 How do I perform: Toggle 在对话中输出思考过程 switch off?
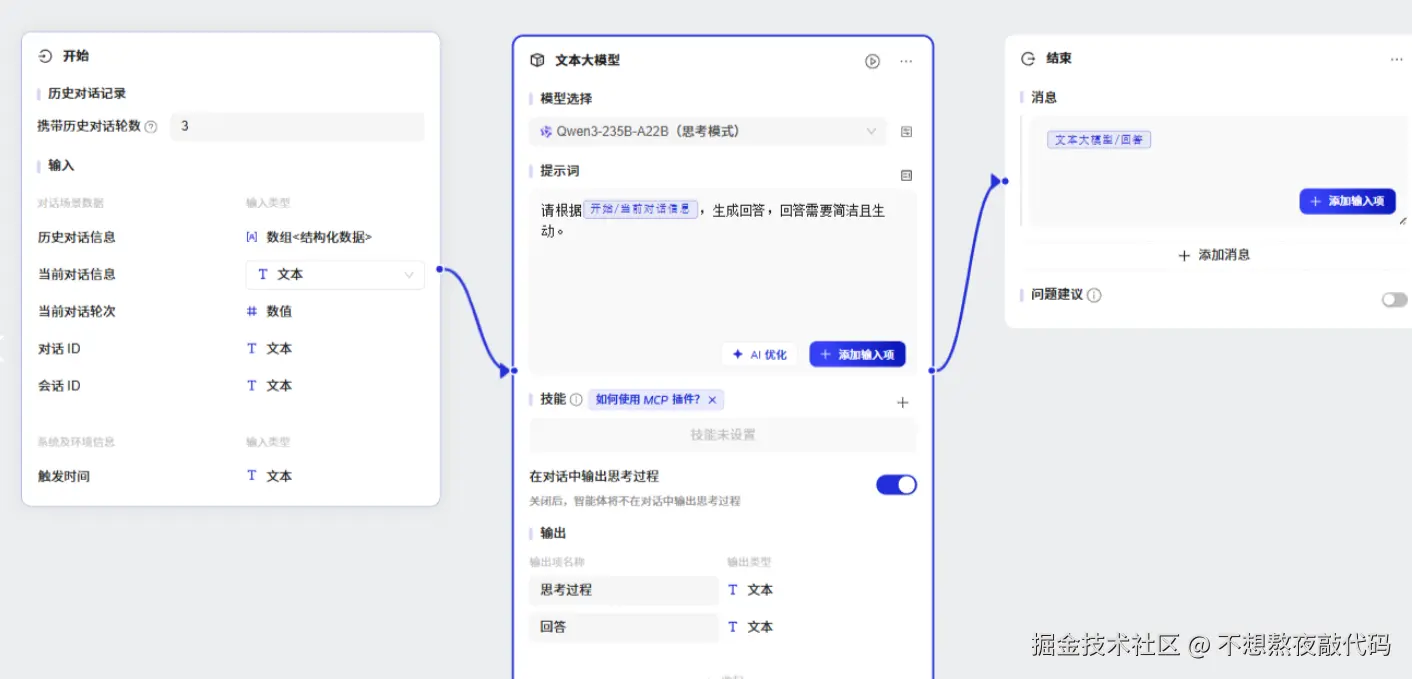896,485
